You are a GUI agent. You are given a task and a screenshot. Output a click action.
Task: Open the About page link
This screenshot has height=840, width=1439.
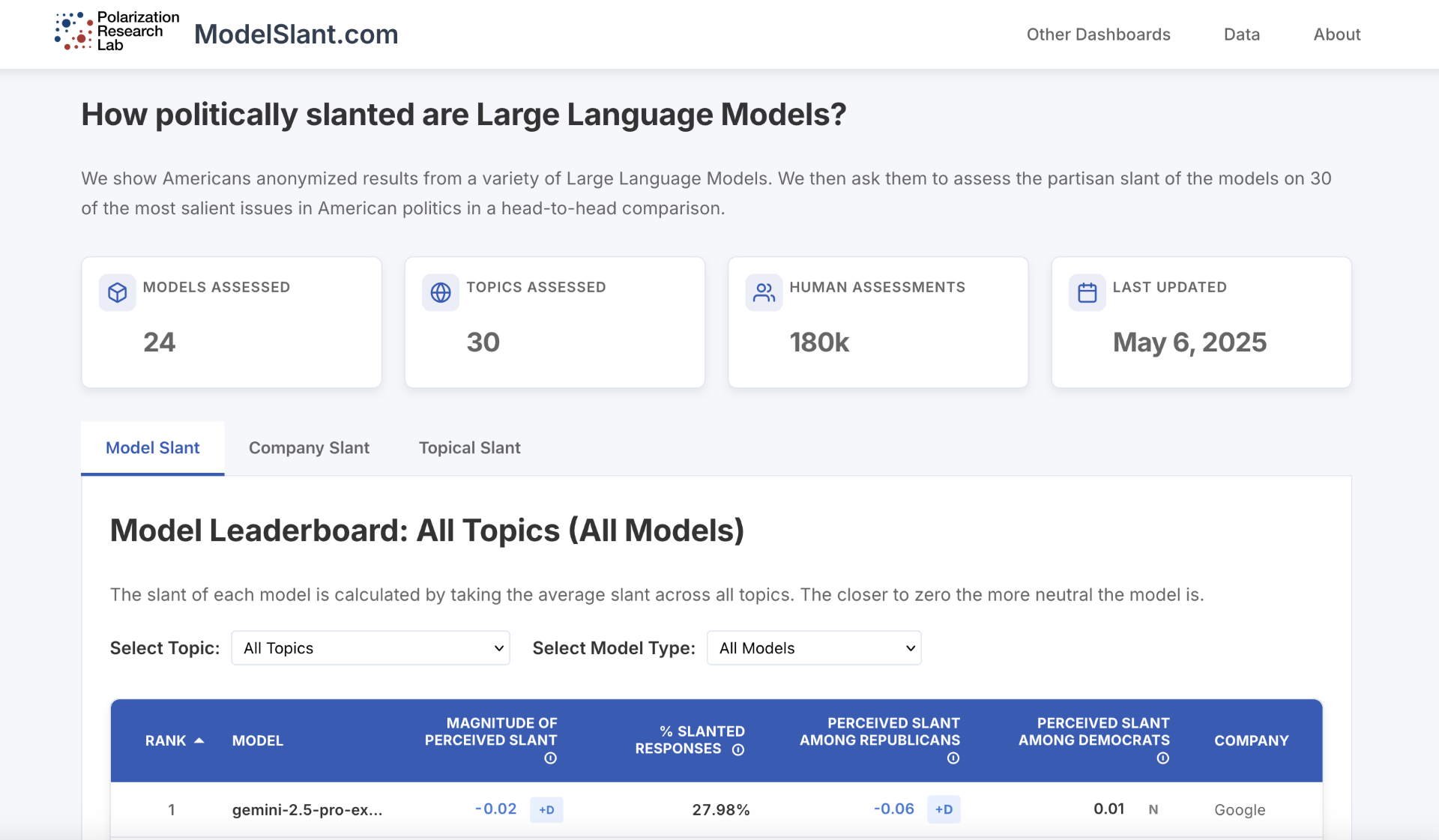(x=1336, y=34)
